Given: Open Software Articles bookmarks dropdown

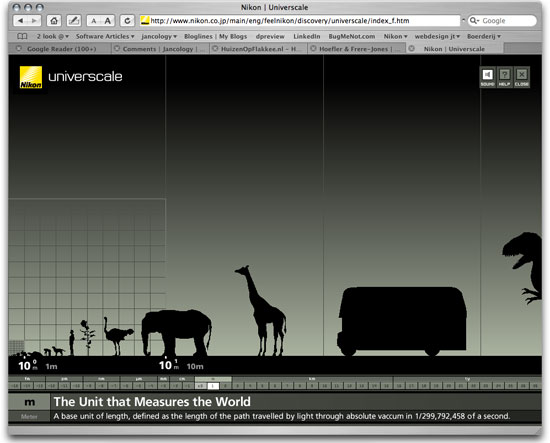Looking at the screenshot, I should pyautogui.click(x=105, y=36).
